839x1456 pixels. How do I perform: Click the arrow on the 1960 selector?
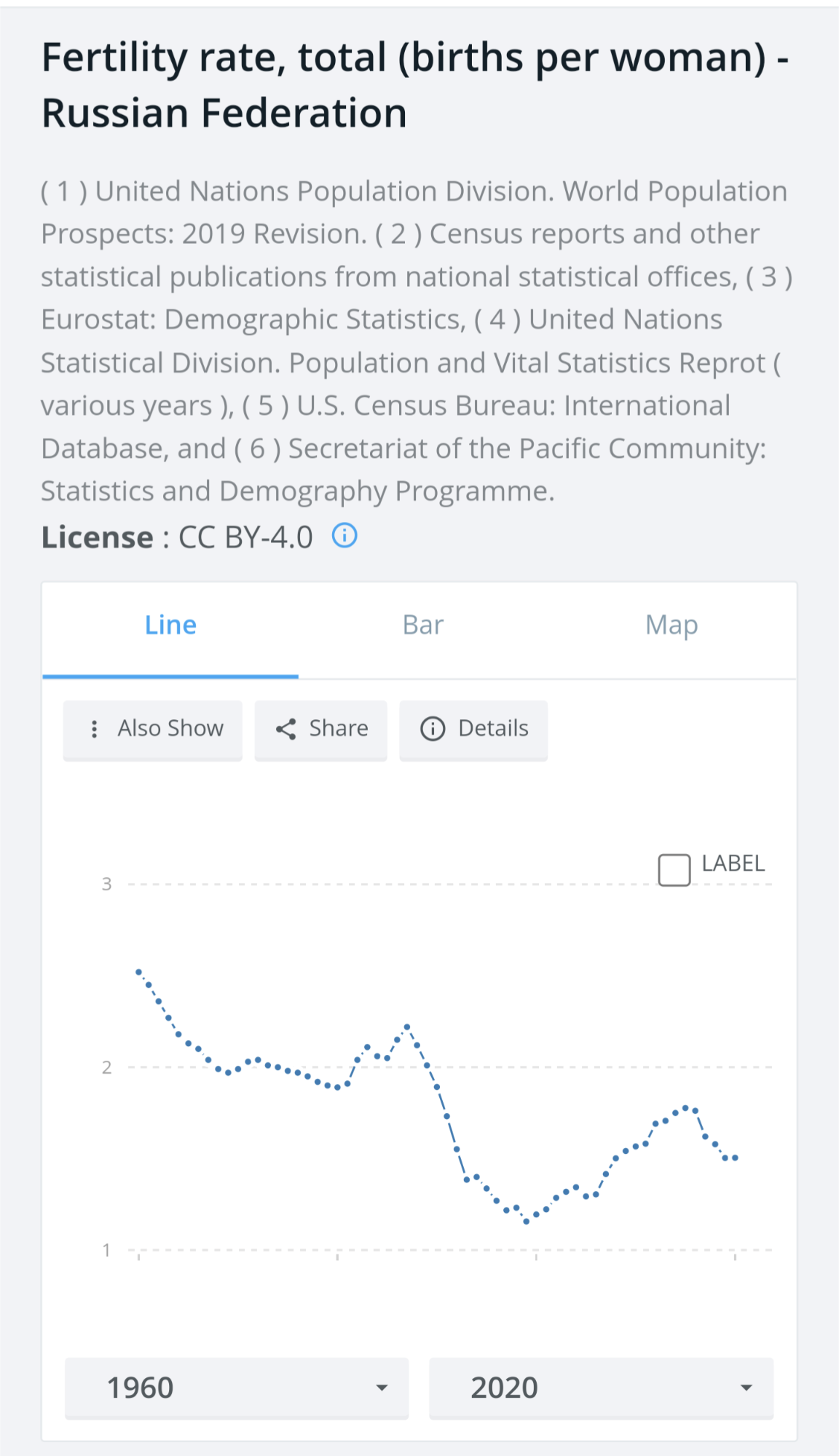pyautogui.click(x=382, y=1388)
